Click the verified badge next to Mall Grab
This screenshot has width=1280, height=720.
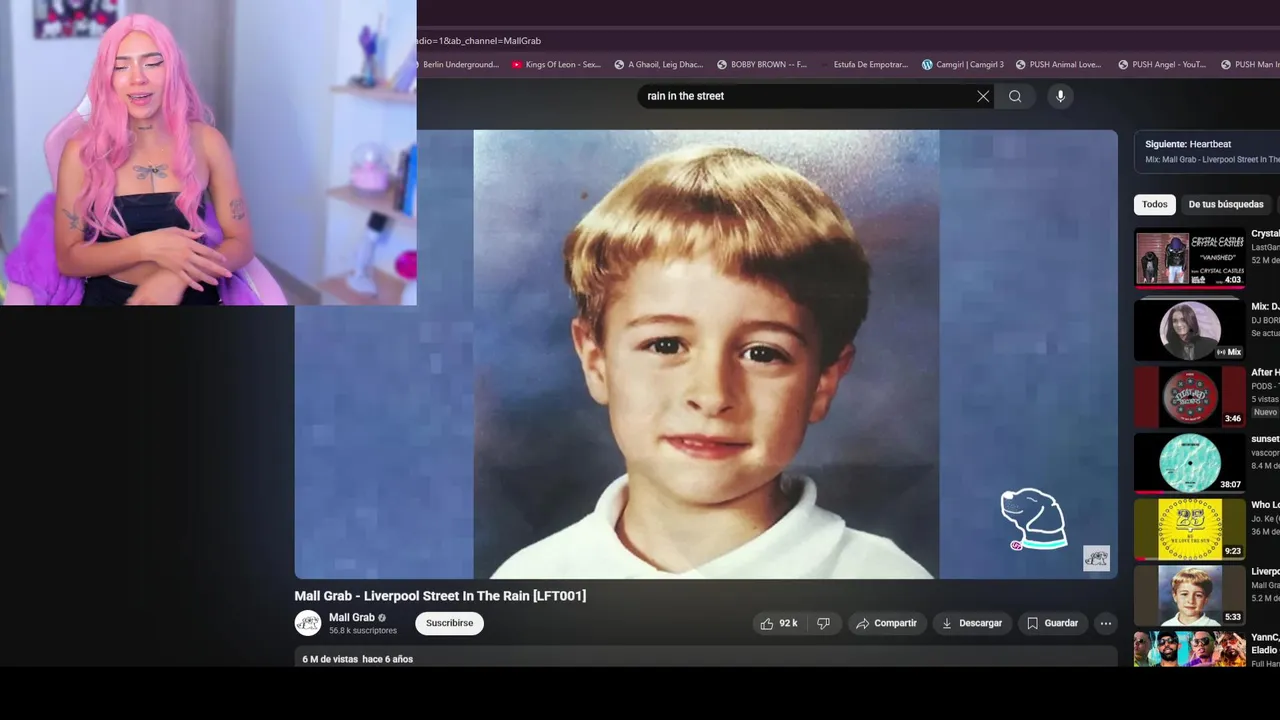(382, 618)
